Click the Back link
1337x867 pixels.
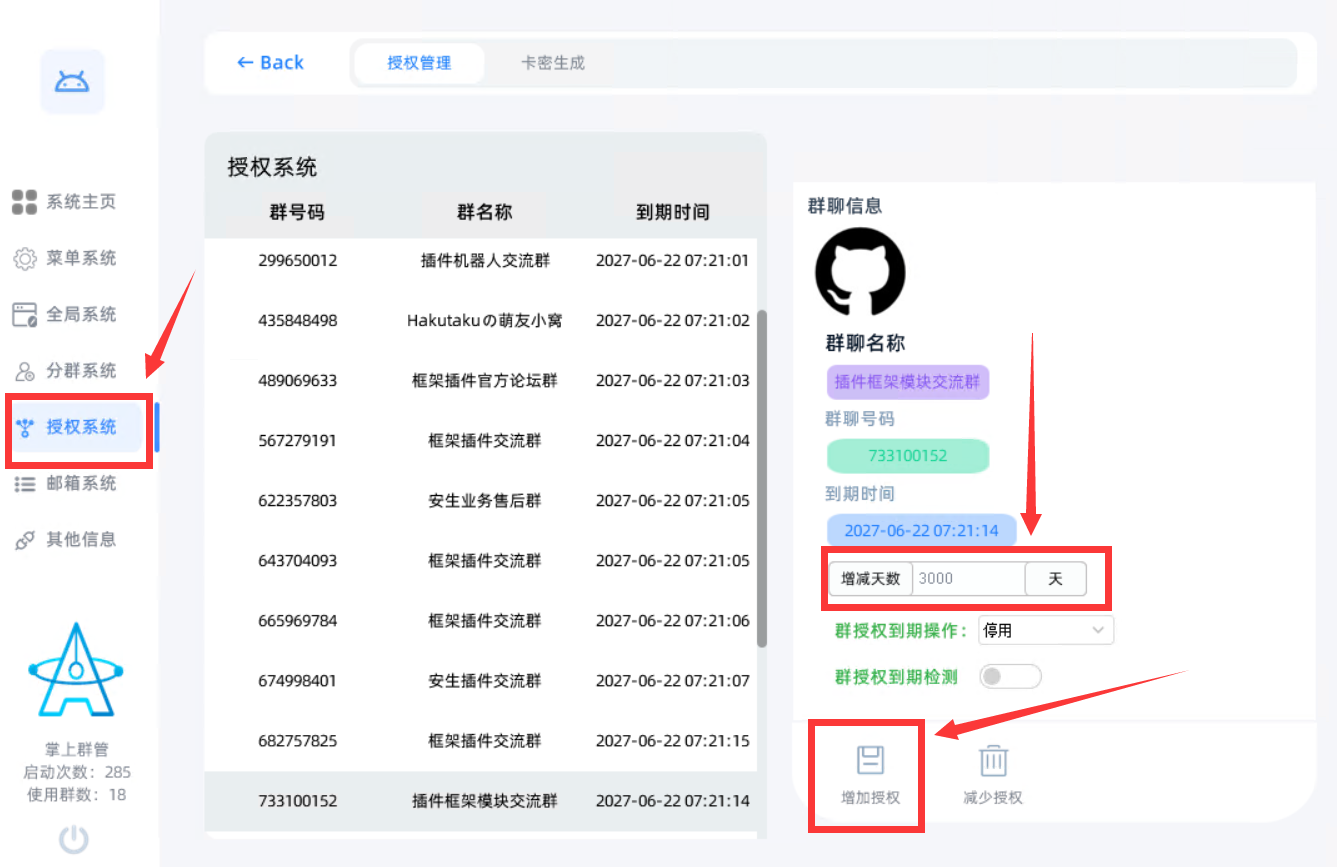pos(270,63)
